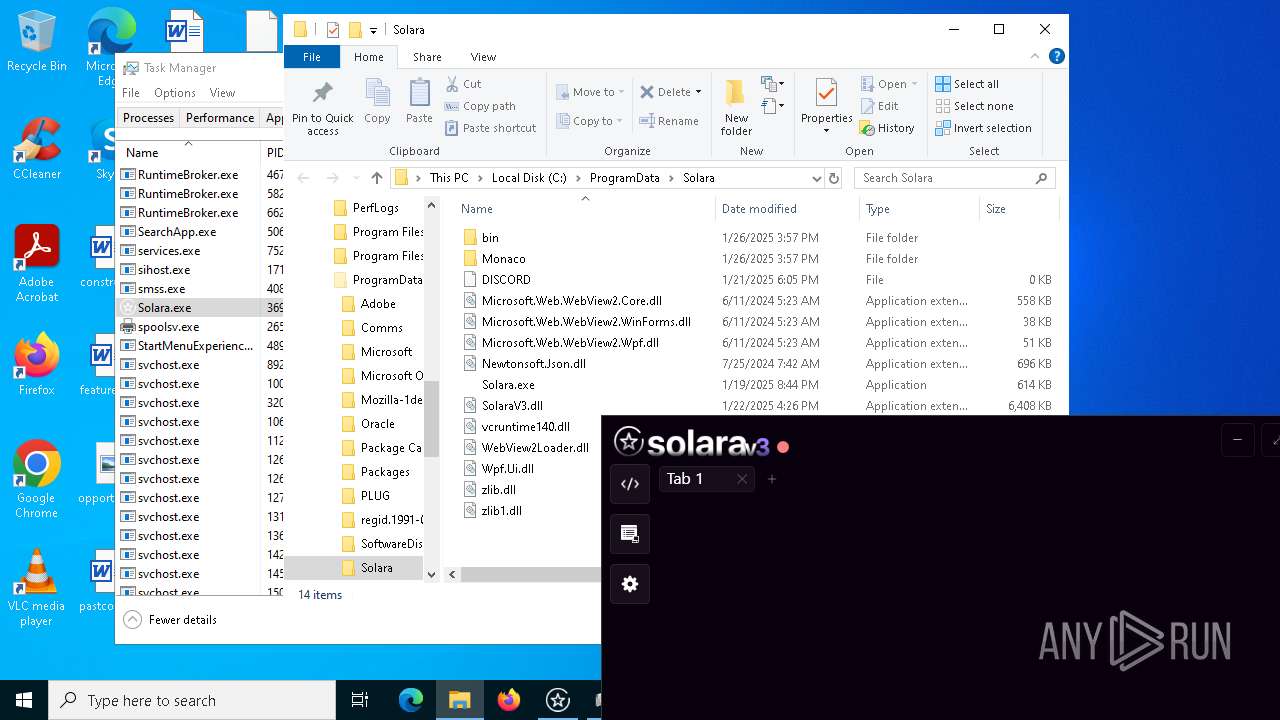Open the Move to dropdown

coord(590,92)
